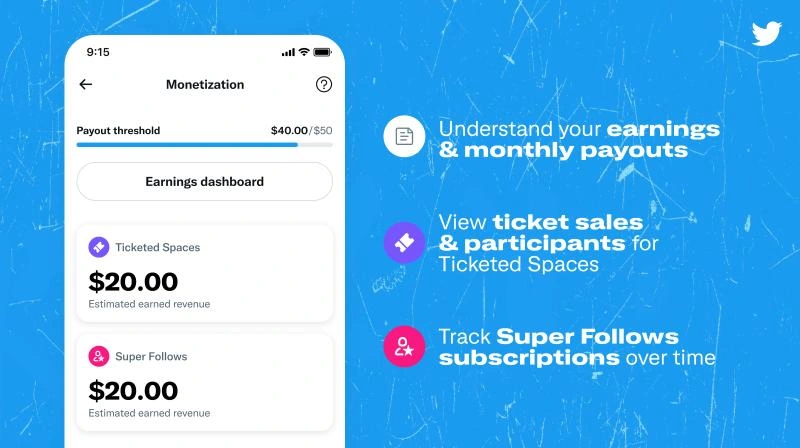Open the Super Follows revenue card
This screenshot has width=800, height=448.
point(204,382)
